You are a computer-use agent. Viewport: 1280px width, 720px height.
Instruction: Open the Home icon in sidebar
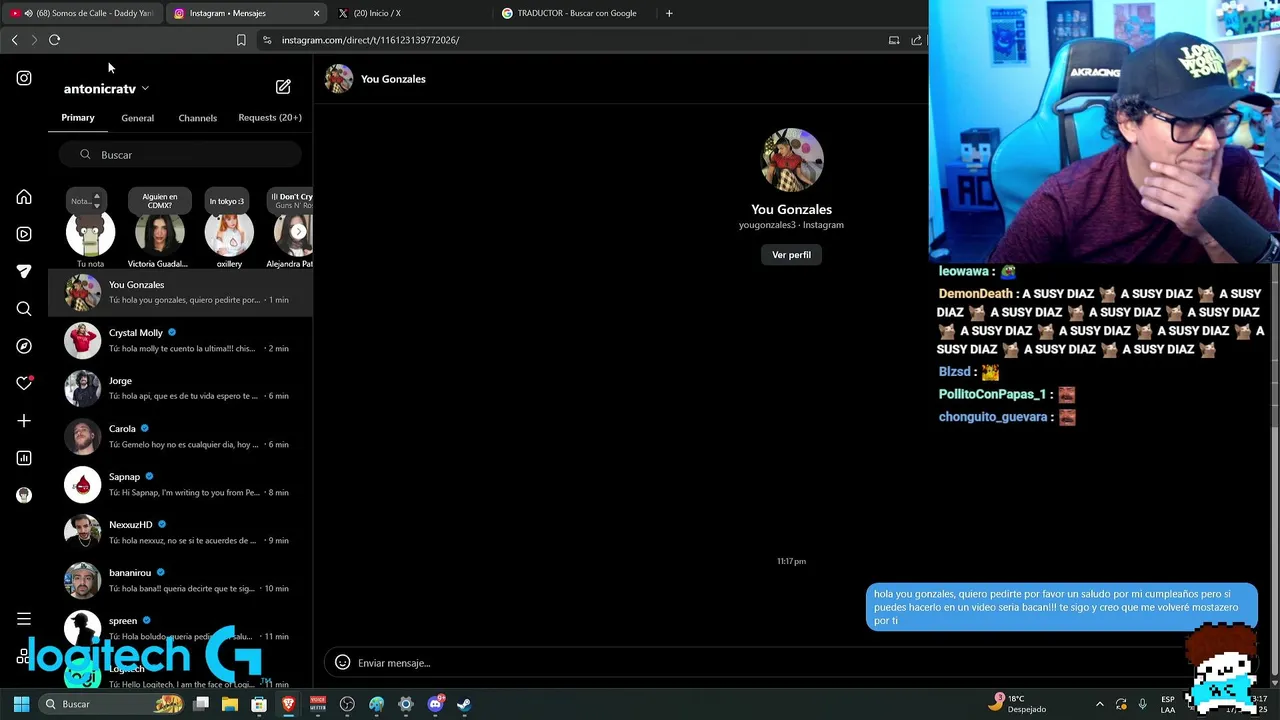pos(24,197)
